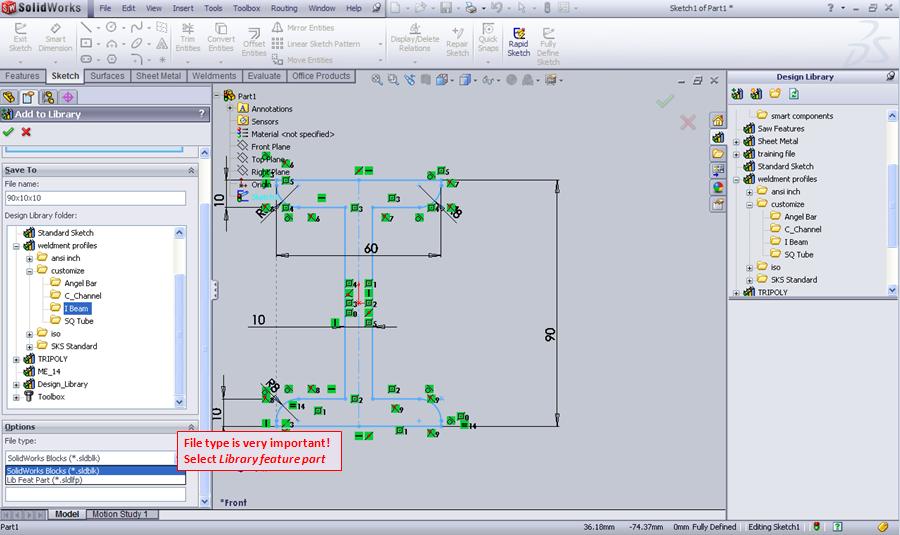
Task: Click the File name input field
Action: point(95,198)
